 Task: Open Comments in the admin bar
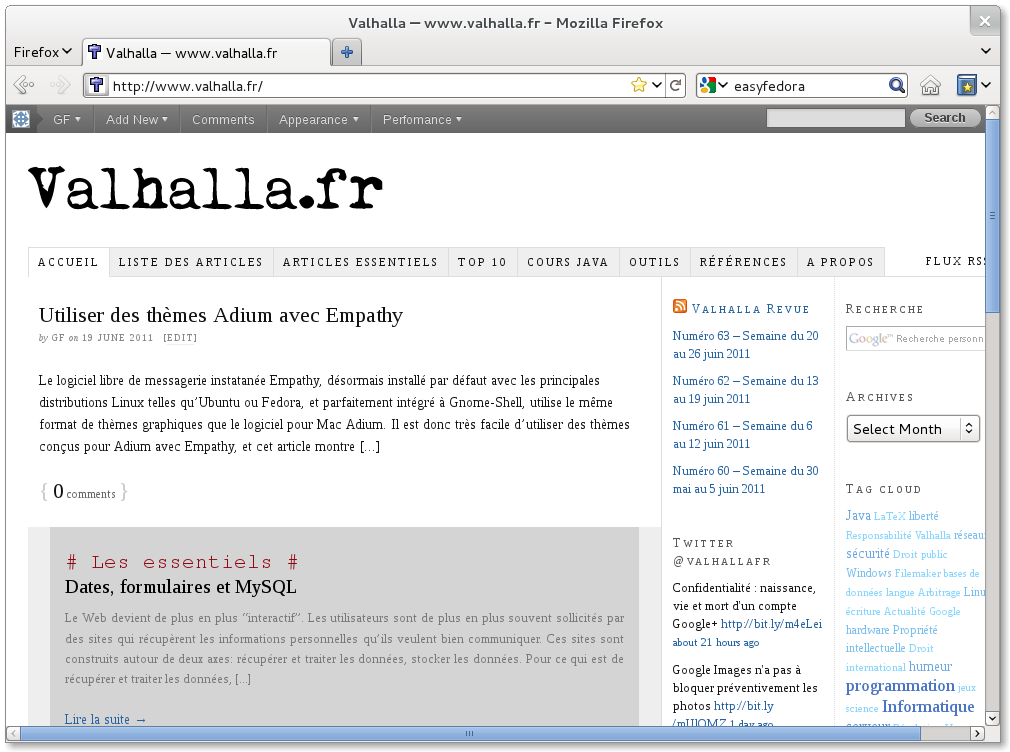coord(223,119)
